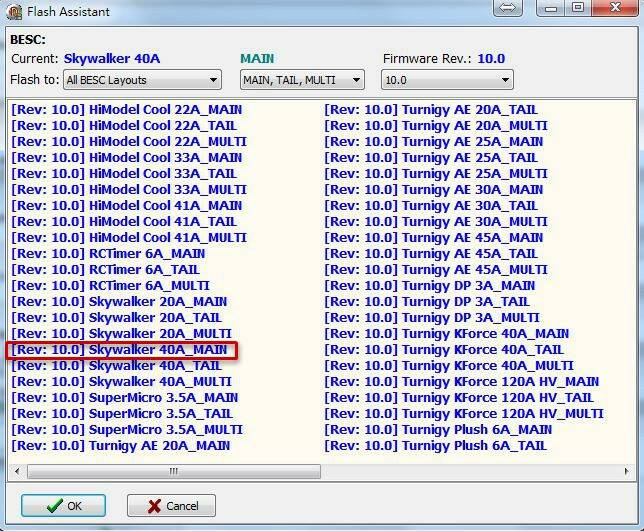This screenshot has width=644, height=531.
Task: Select Turnigy AE 45A_MAIN firmware
Action: 434,238
